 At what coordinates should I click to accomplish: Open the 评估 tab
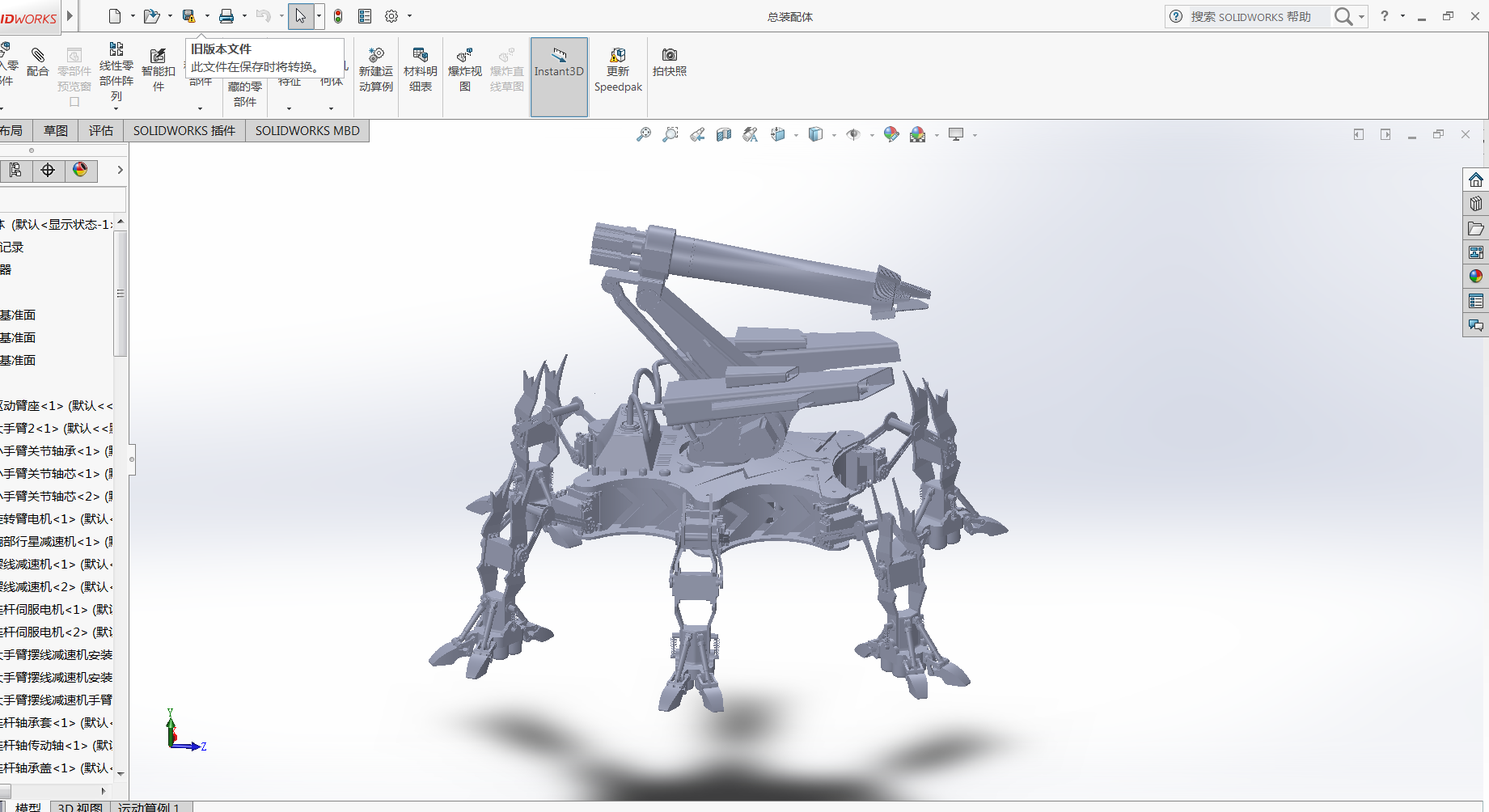(x=101, y=131)
